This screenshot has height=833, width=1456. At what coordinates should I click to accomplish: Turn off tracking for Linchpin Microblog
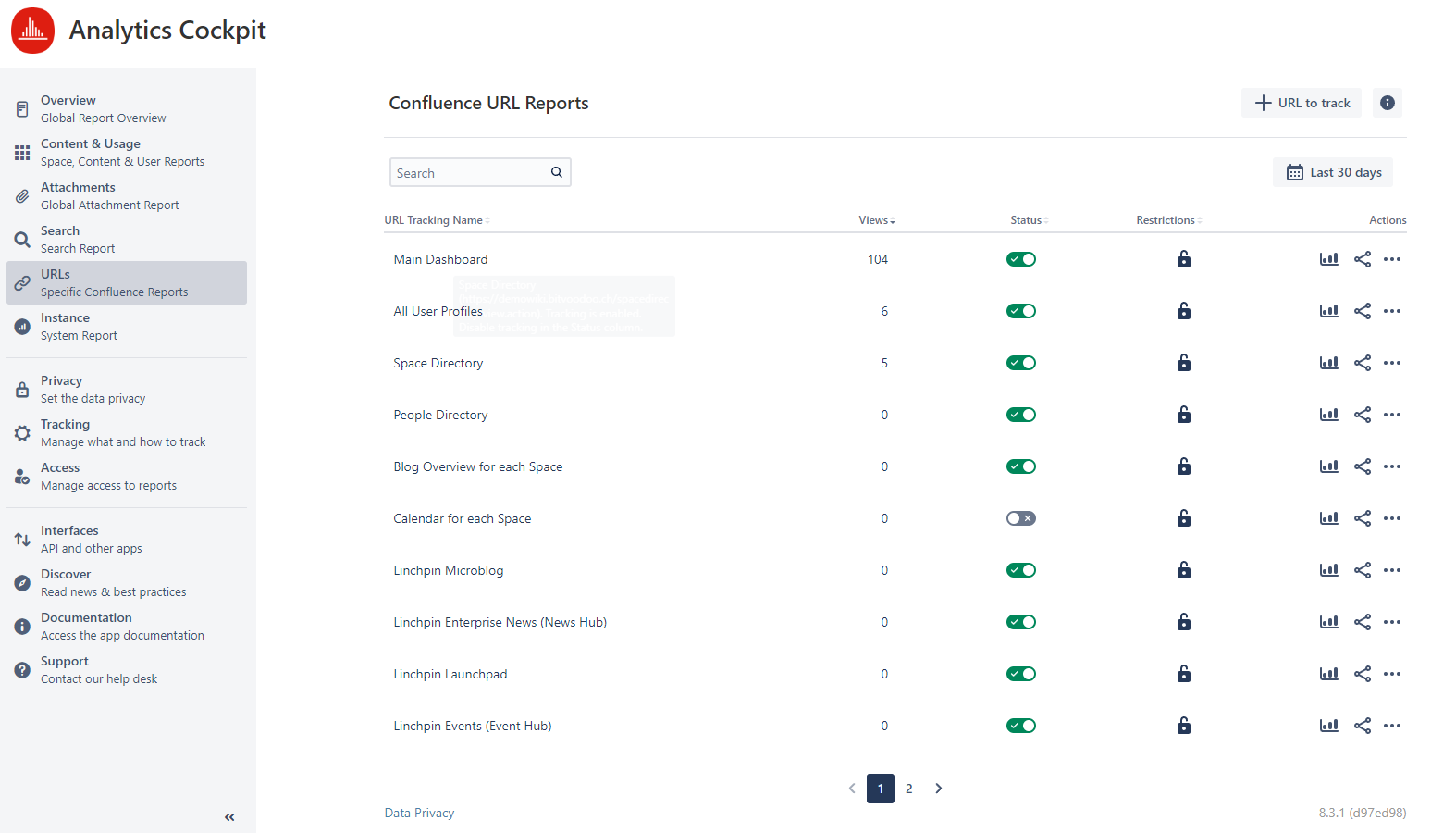(1020, 570)
